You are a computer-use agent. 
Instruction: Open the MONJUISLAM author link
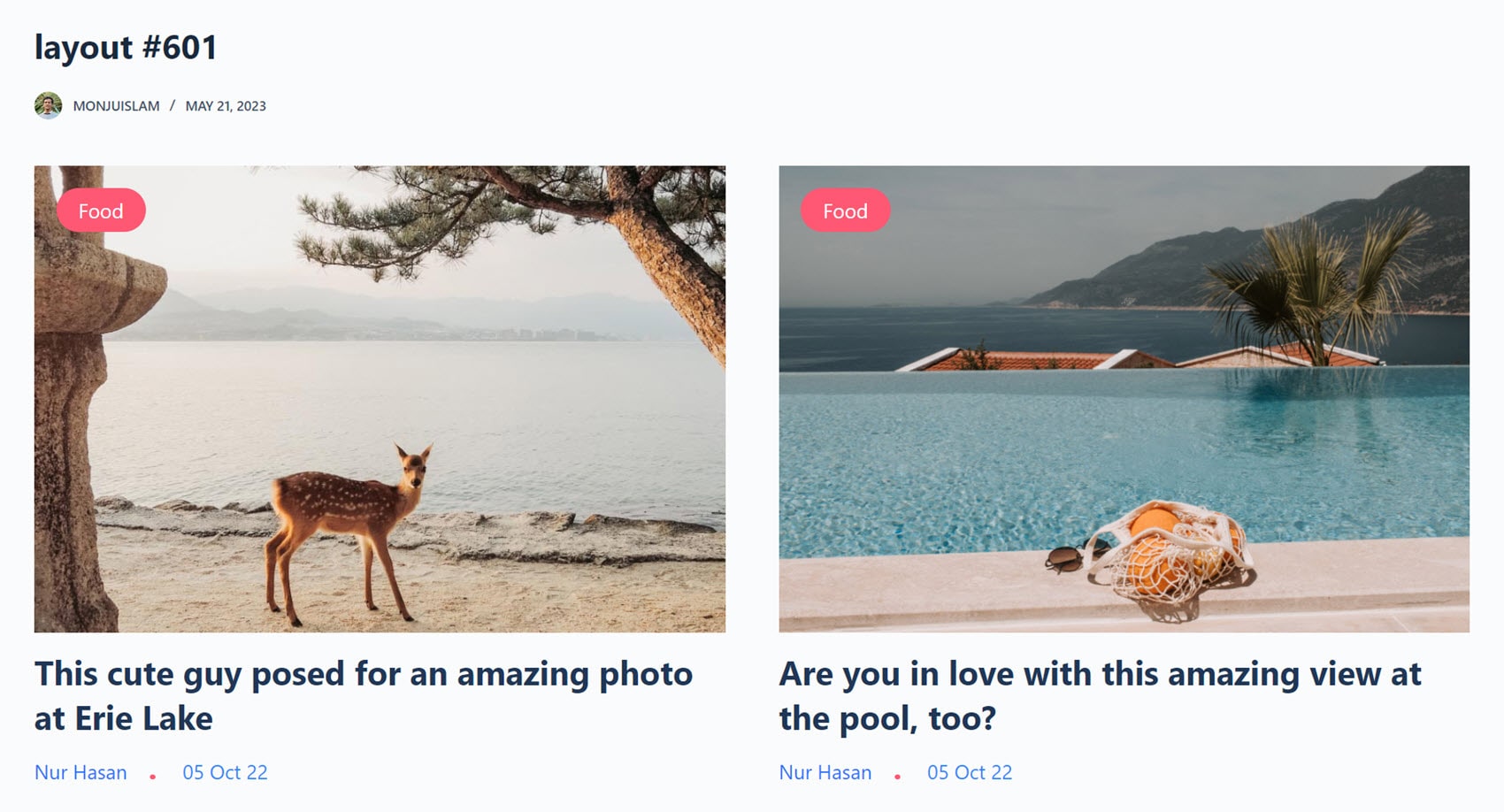pyautogui.click(x=116, y=106)
